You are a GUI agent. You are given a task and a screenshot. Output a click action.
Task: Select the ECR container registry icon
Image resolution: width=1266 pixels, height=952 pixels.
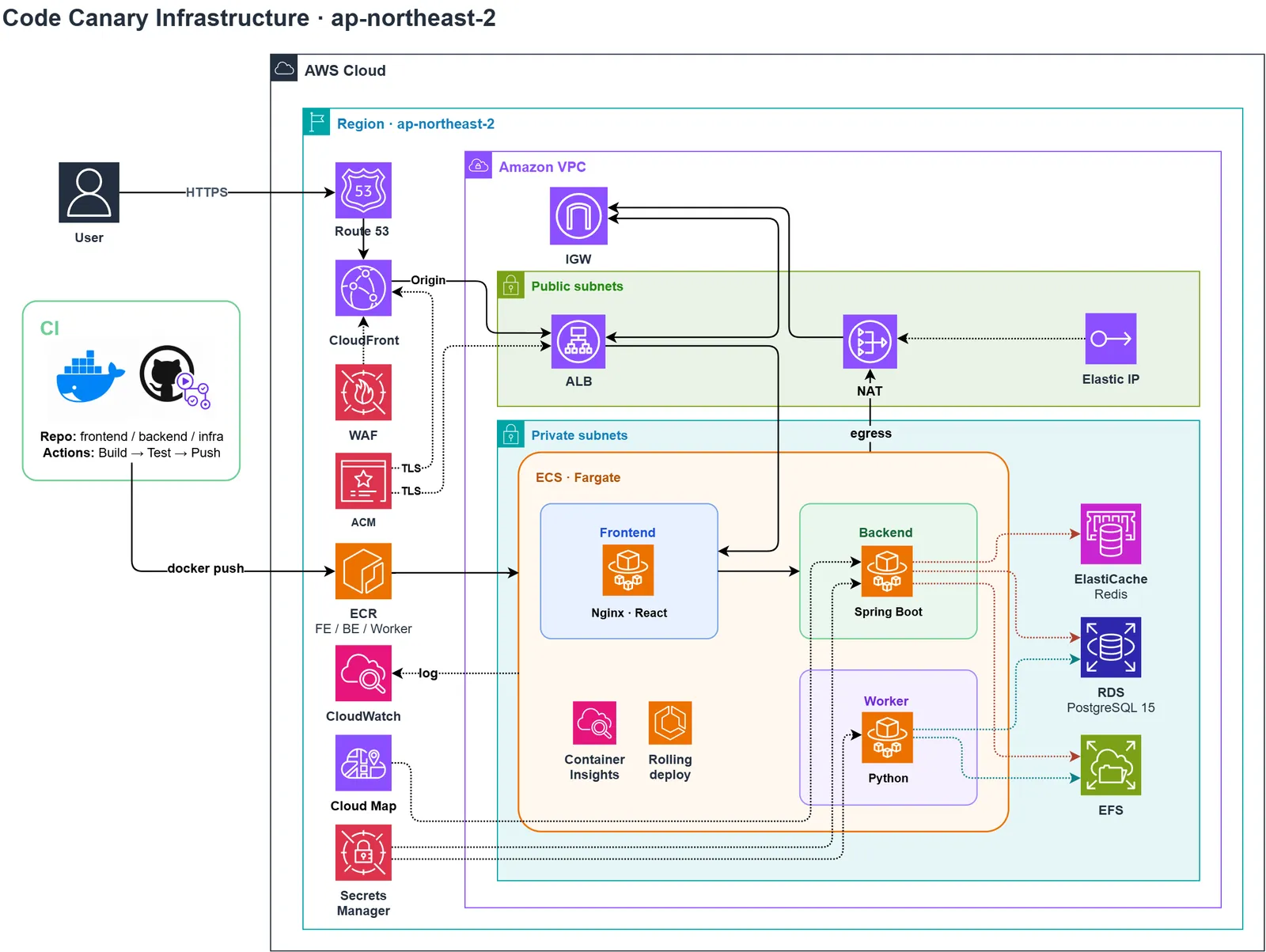point(363,571)
